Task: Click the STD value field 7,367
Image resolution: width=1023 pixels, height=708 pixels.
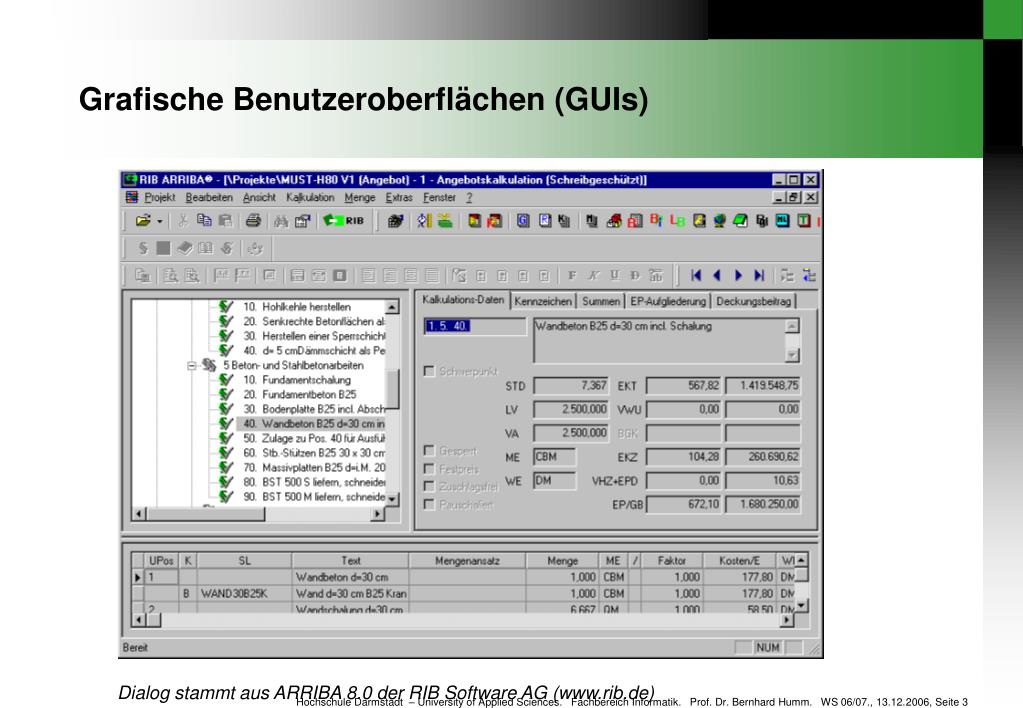Action: (x=571, y=386)
